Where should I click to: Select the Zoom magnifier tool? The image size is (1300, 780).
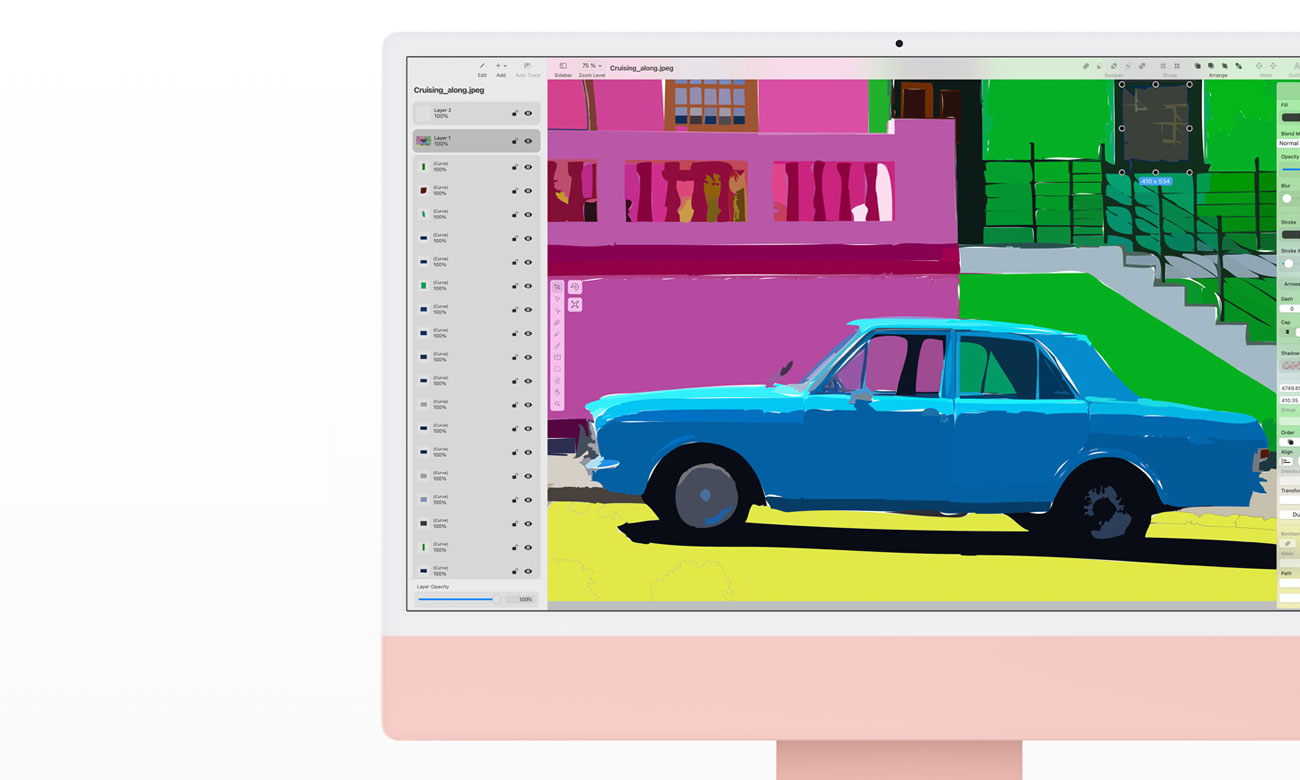(x=557, y=405)
